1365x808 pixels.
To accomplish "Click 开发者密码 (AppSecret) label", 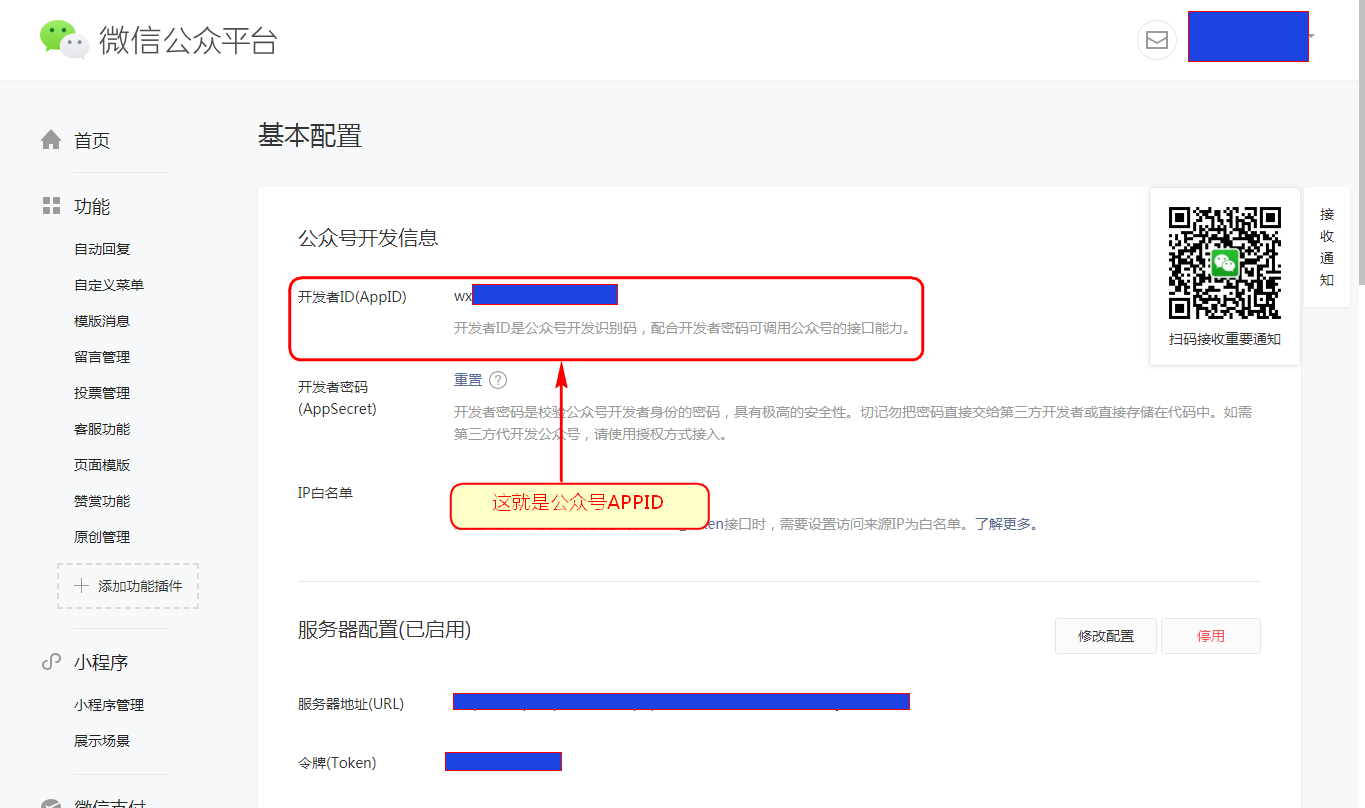I will pyautogui.click(x=338, y=398).
